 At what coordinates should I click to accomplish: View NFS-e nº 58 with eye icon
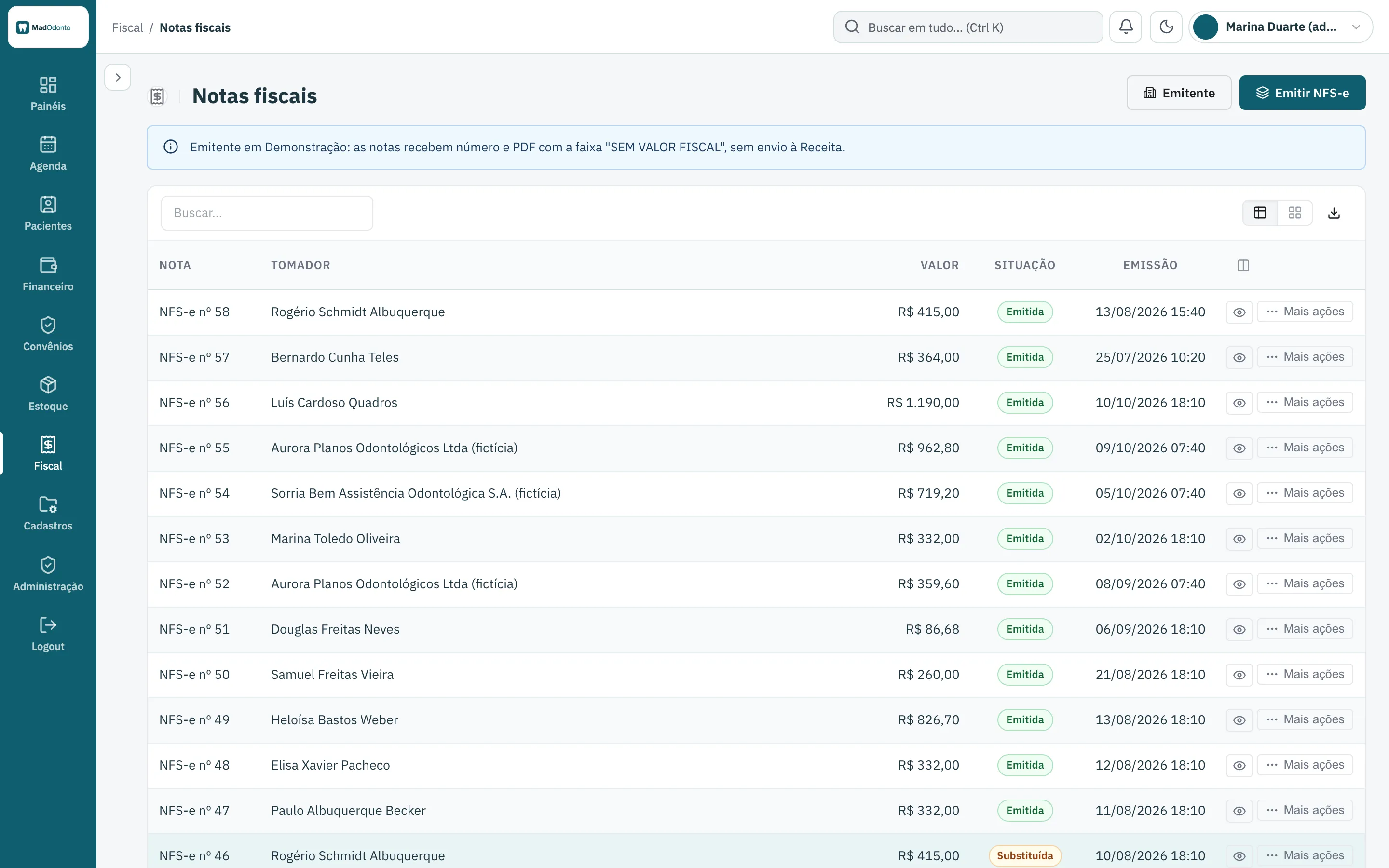point(1239,312)
